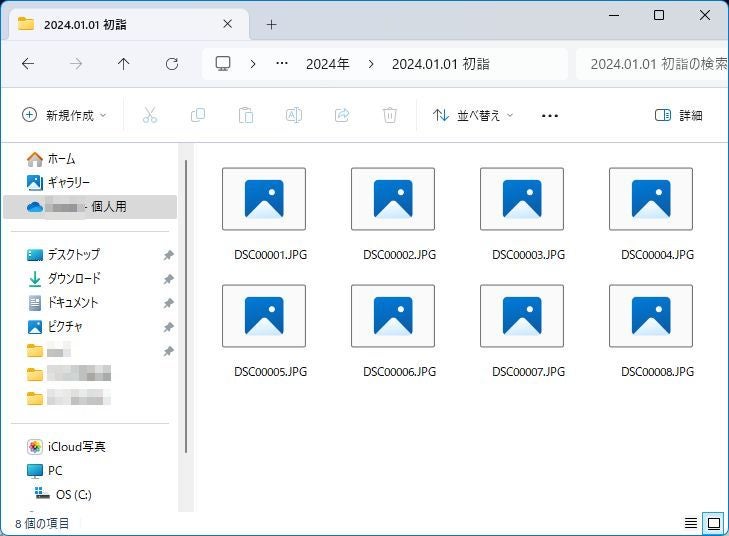This screenshot has height=536, width=729.
Task: Refresh the current folder view
Action: point(172,64)
